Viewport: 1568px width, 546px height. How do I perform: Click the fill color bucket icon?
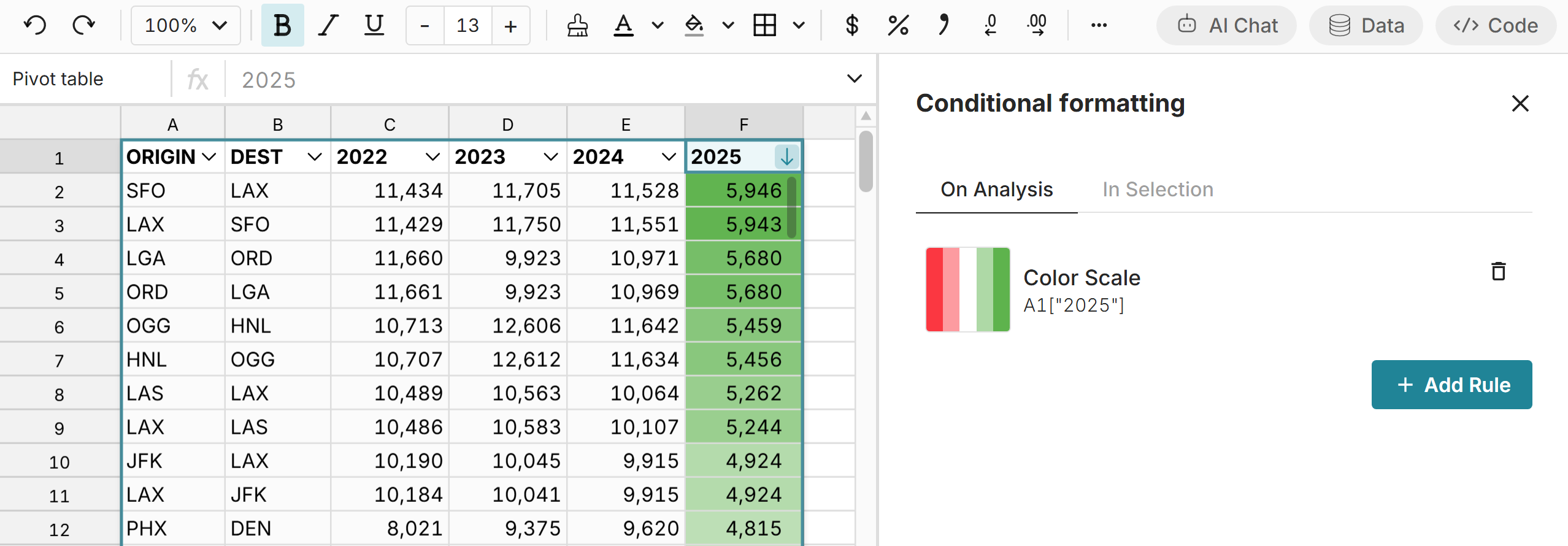pos(694,26)
